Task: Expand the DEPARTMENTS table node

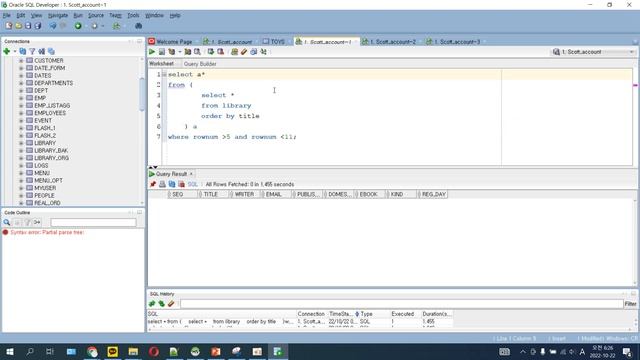Action: [x=21, y=83]
